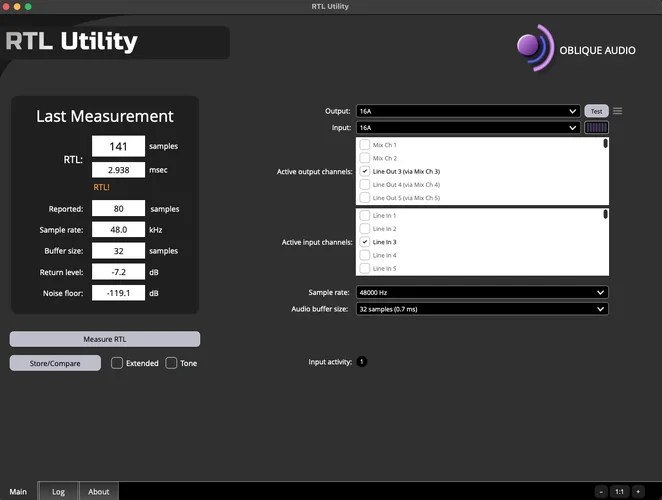The image size is (662, 500).
Task: Open the About tab
Action: coord(98,491)
